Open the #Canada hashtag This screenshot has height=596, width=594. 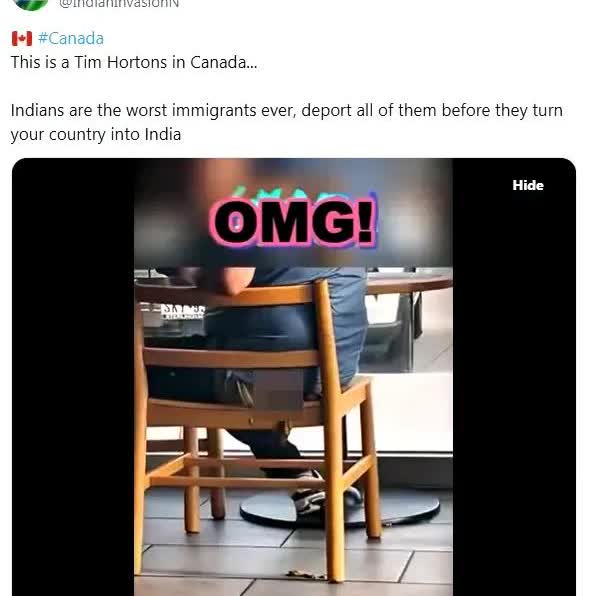(71, 38)
